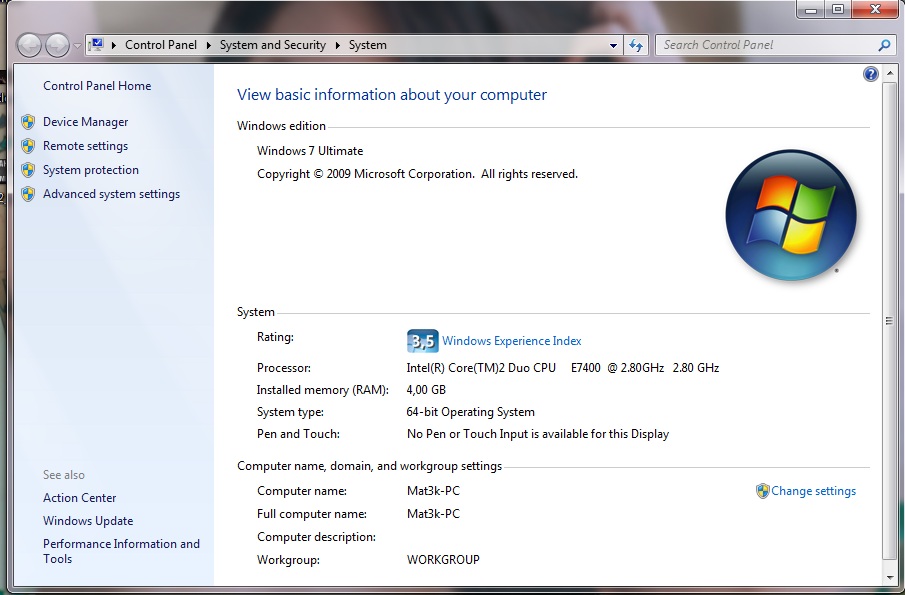The image size is (905, 595).
Task: Click Mat3k-PC next to Full computer name
Action: pyautogui.click(x=433, y=514)
